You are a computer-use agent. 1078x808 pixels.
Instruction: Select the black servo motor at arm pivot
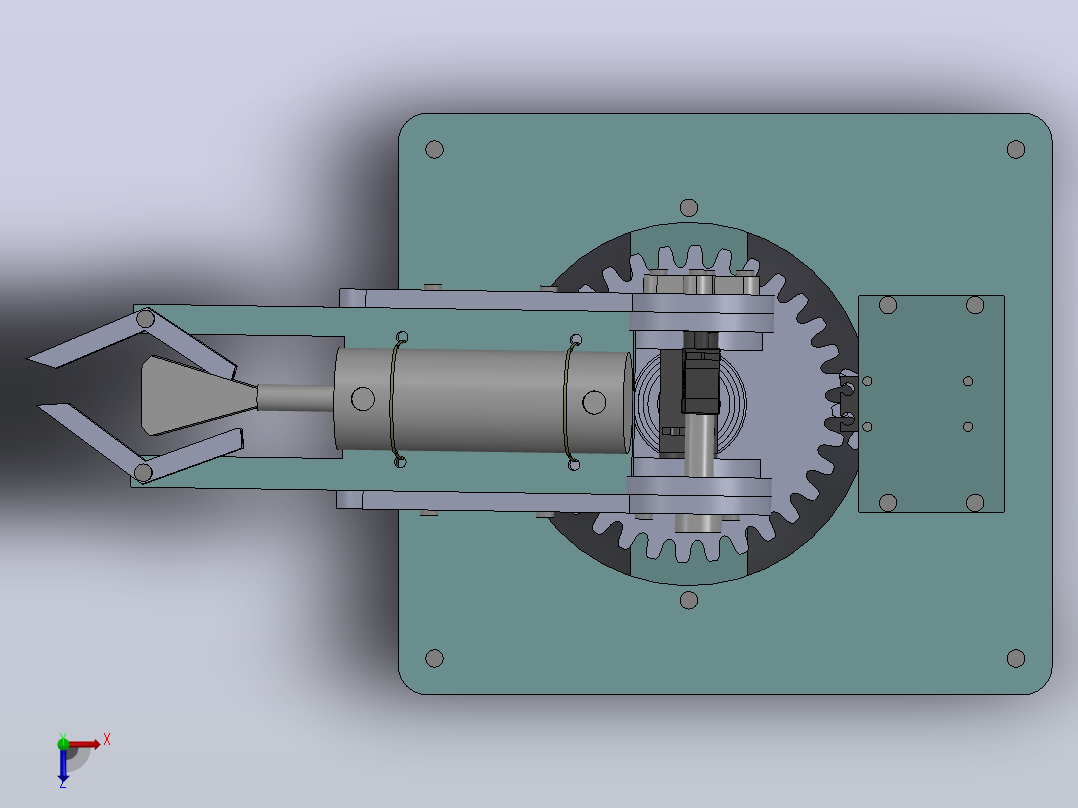tap(701, 380)
